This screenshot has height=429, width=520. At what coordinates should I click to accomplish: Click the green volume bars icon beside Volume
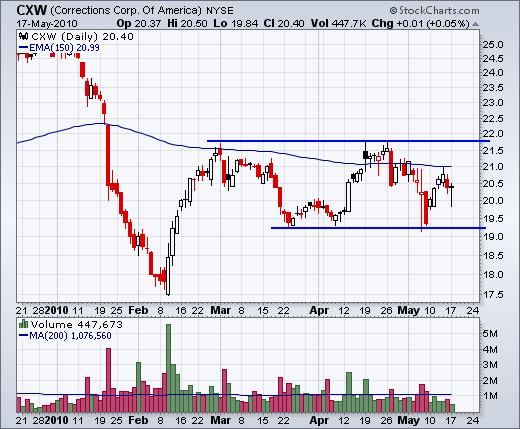23,324
